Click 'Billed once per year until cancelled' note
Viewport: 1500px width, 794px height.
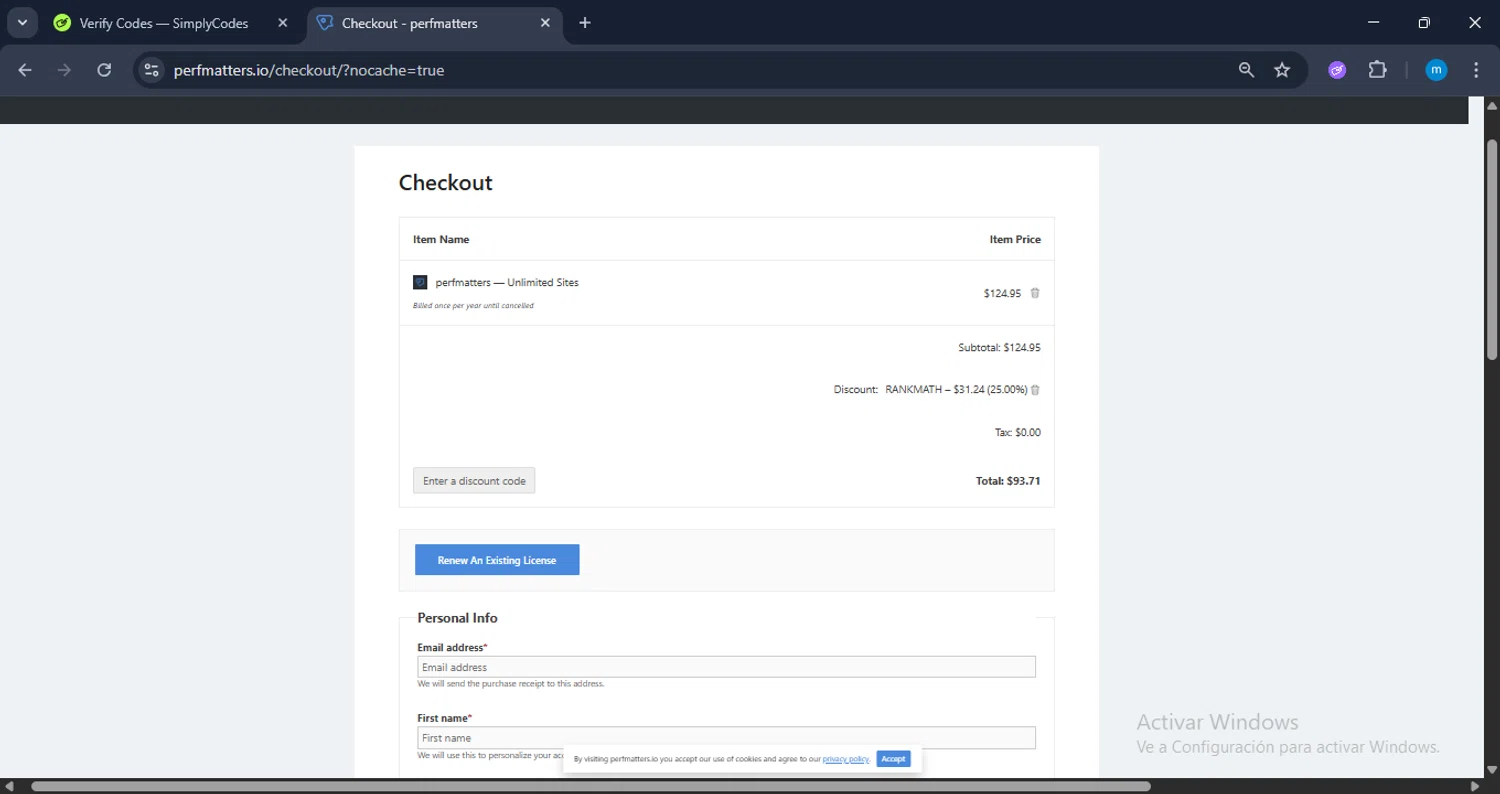click(473, 306)
